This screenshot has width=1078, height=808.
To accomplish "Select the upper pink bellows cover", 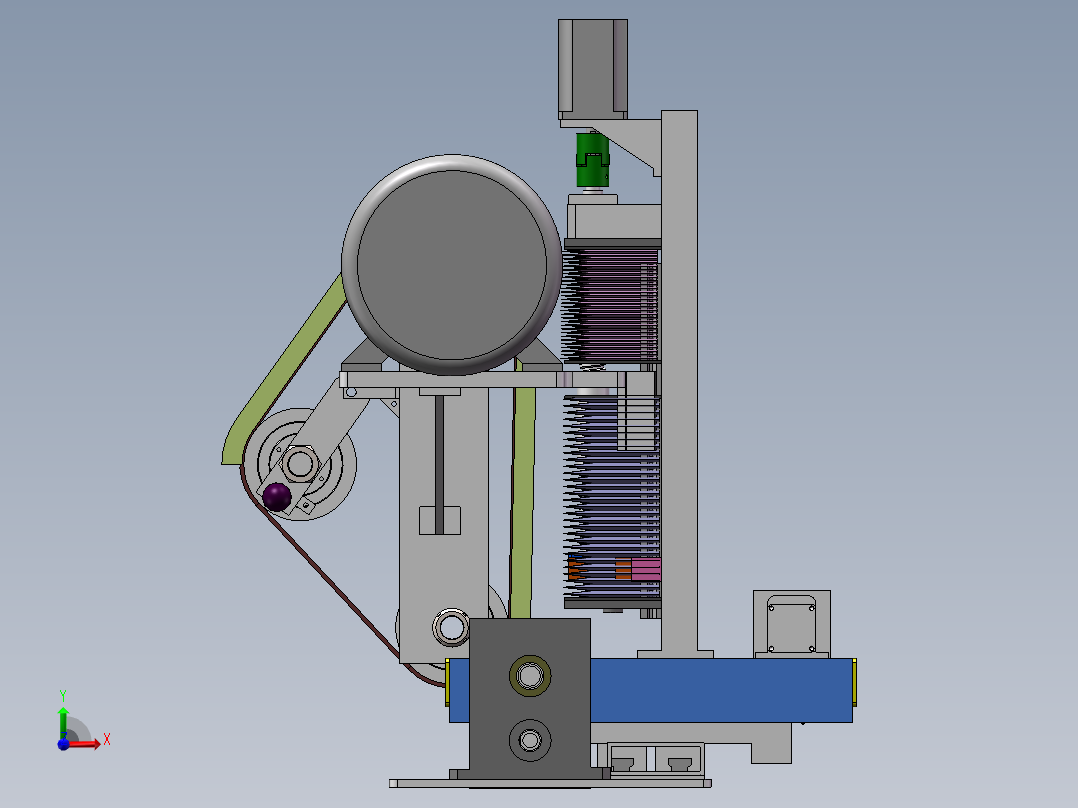I will coord(610,306).
